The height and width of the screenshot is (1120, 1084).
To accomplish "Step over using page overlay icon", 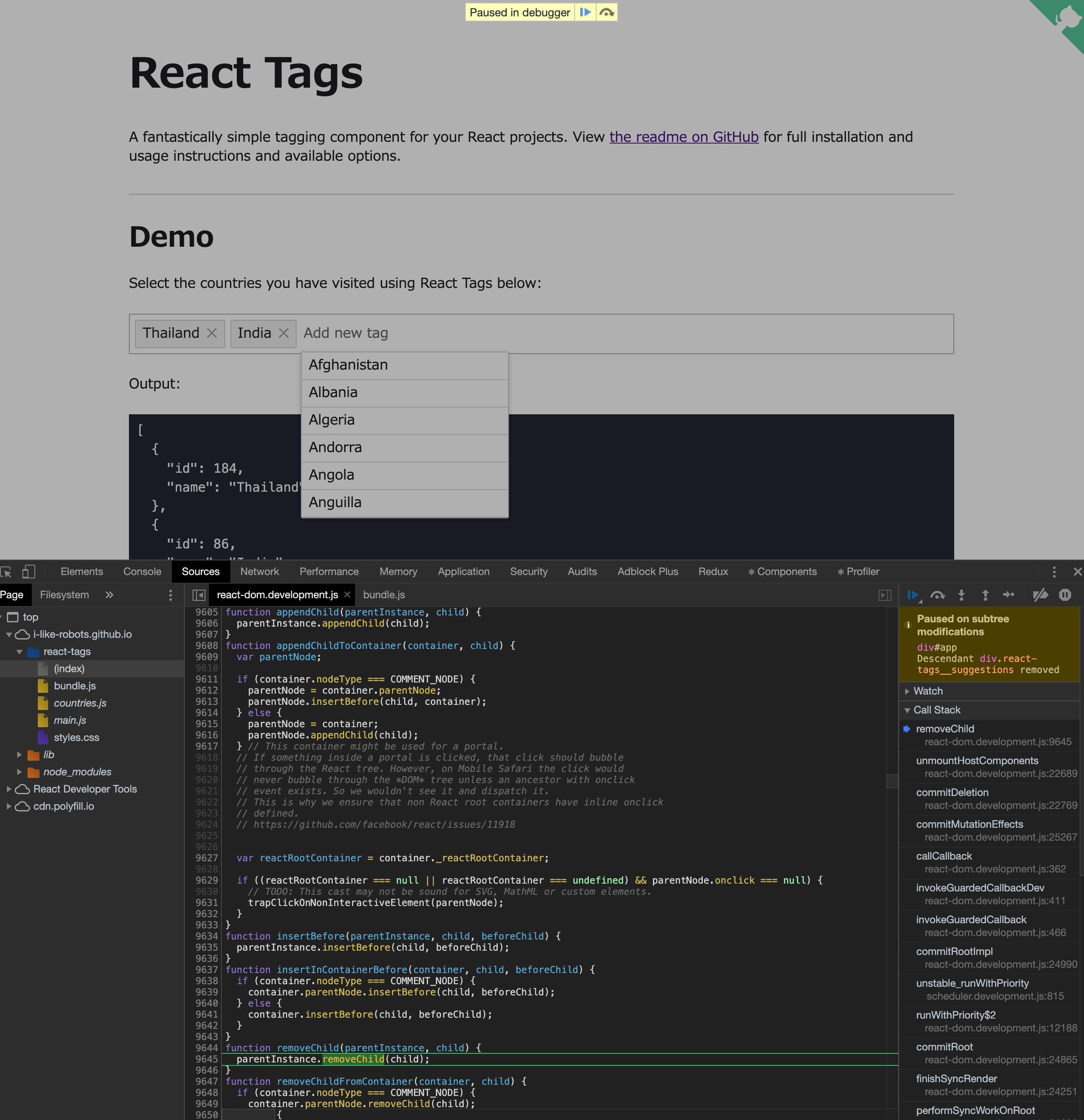I will [x=607, y=12].
